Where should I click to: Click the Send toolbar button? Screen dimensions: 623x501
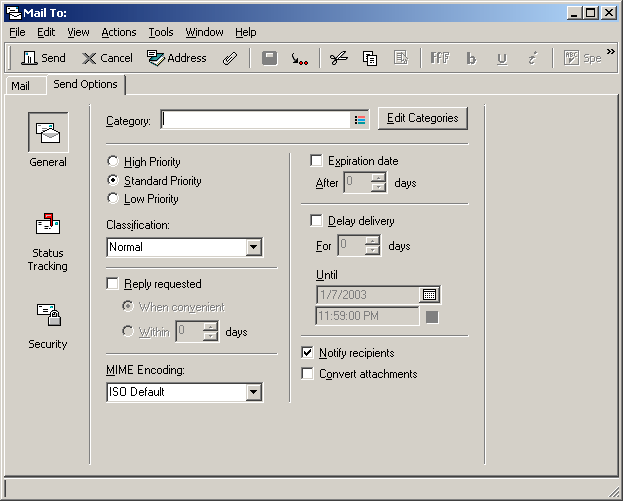pyautogui.click(x=43, y=58)
